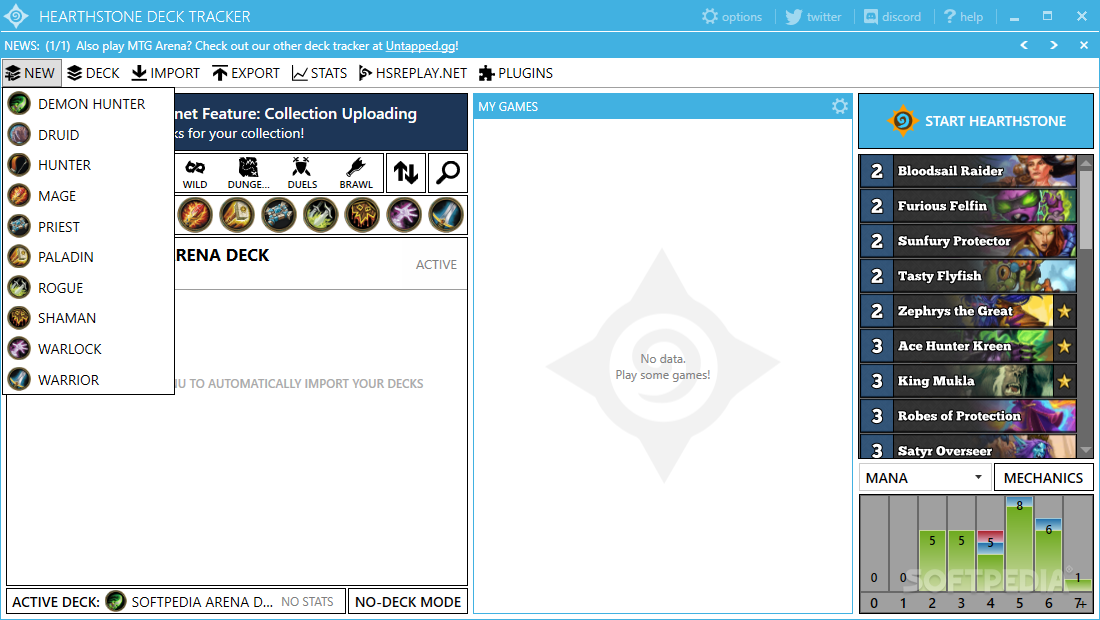
Task: Choose Priest in the new deck list
Action: click(x=88, y=227)
